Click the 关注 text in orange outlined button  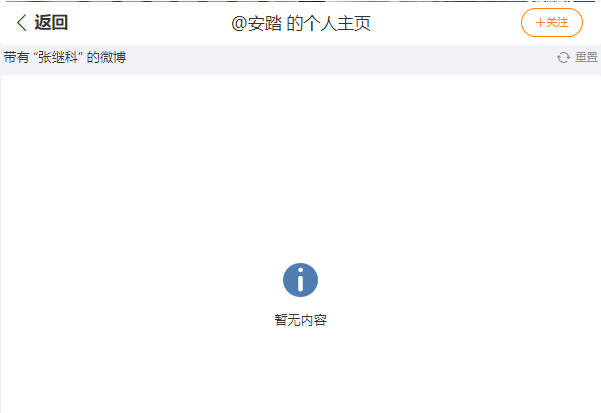(x=557, y=23)
